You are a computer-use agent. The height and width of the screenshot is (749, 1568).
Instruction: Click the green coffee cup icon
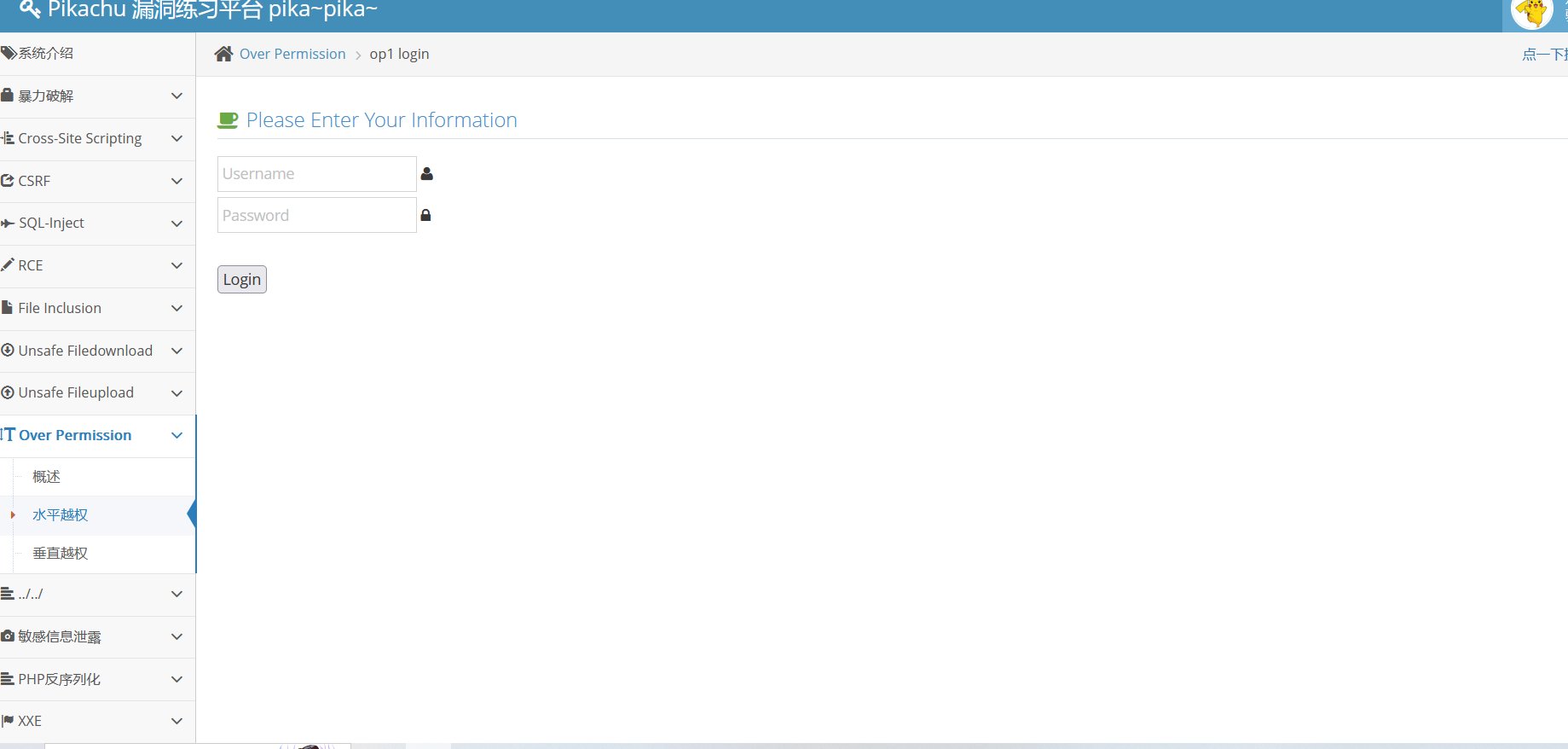(x=228, y=120)
